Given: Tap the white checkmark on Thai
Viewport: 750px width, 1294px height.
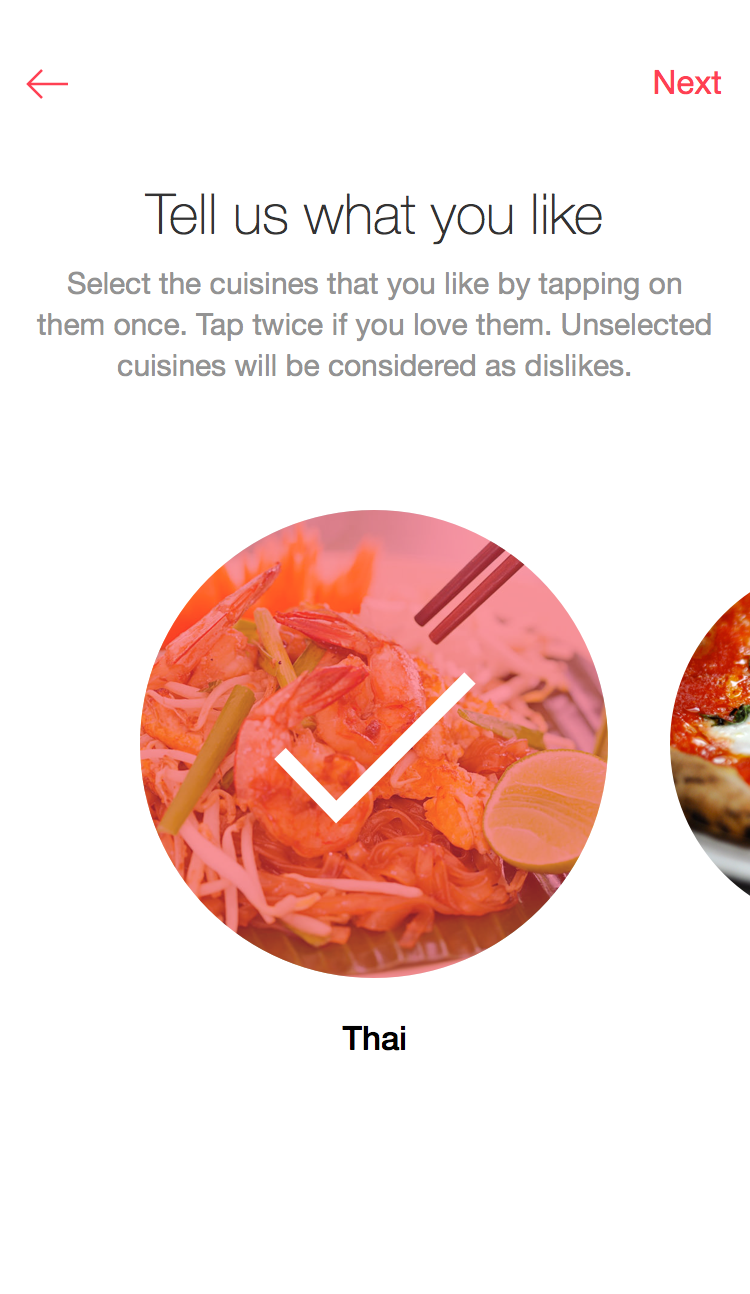Looking at the screenshot, I should [374, 747].
